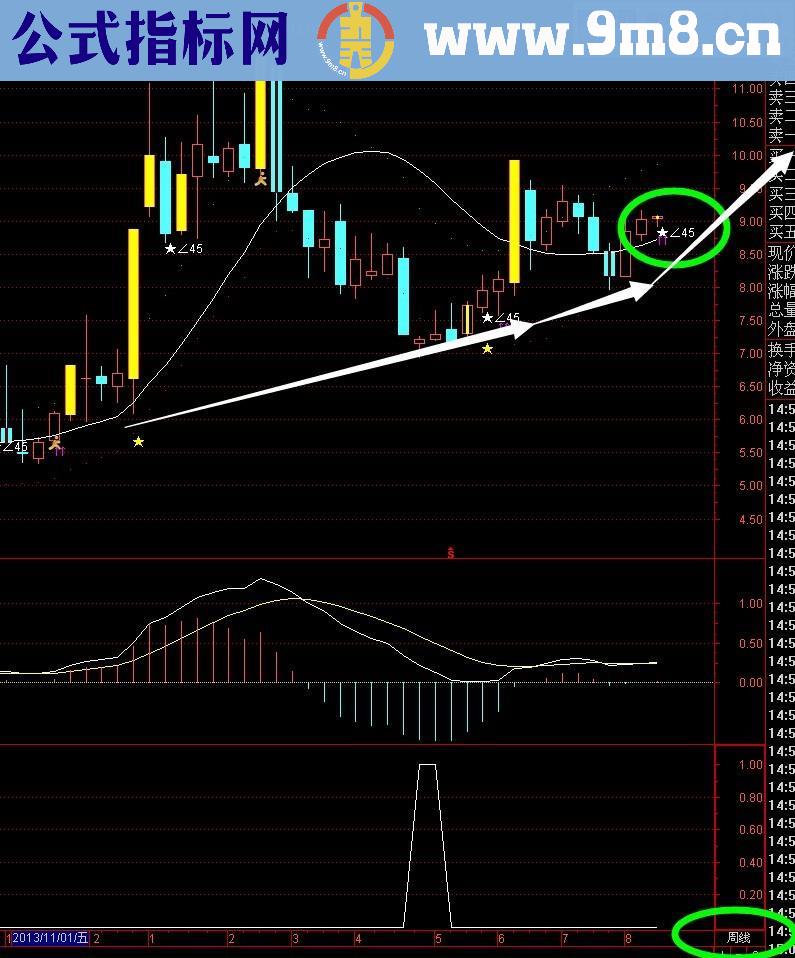This screenshot has height=958, width=795.
Task: Click the 2013/11/01/五 date label
Action: (x=48, y=938)
